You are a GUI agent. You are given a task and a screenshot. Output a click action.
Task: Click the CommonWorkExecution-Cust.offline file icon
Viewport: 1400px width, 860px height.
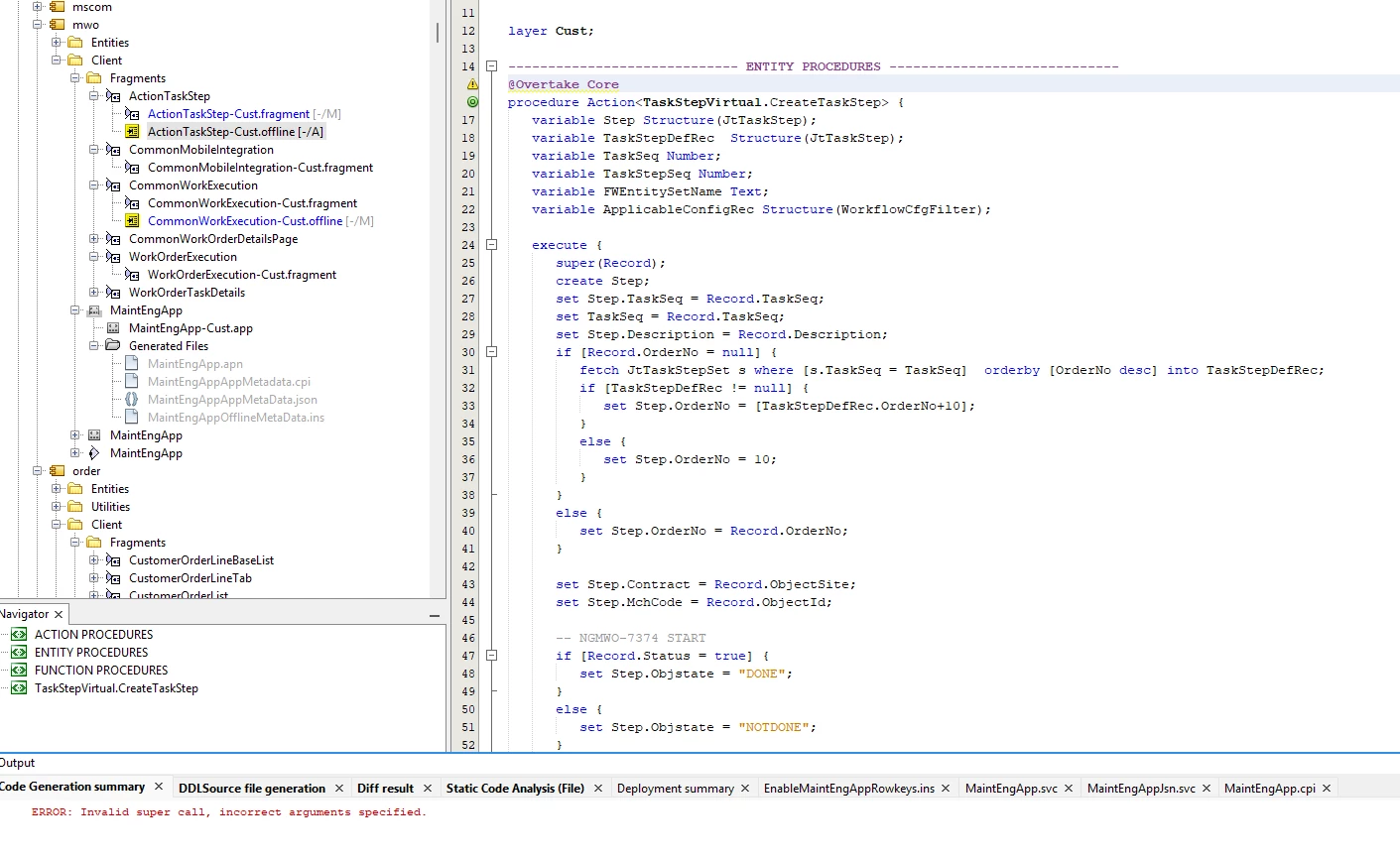(132, 221)
